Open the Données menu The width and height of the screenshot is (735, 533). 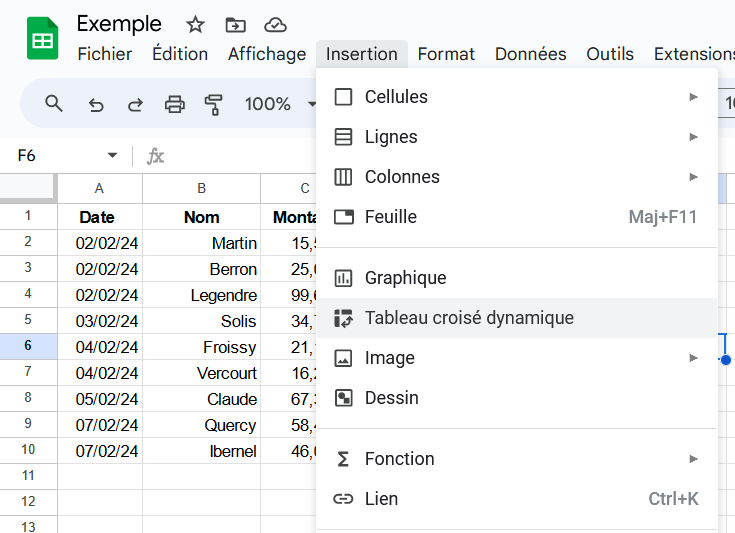click(x=531, y=54)
